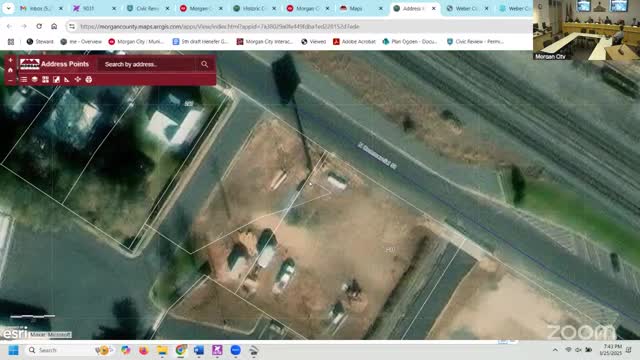Open File Explorer from the taskbar
The height and width of the screenshot is (360, 640).
click(162, 350)
